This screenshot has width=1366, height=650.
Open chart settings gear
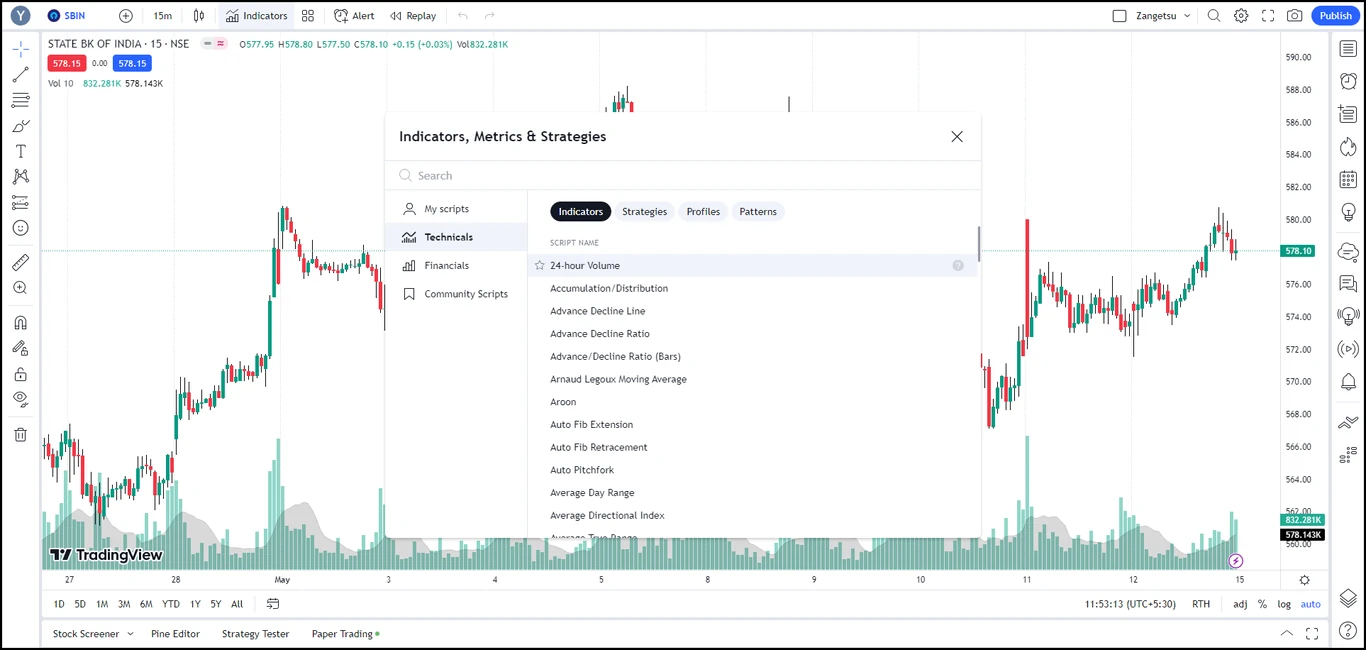click(1241, 16)
